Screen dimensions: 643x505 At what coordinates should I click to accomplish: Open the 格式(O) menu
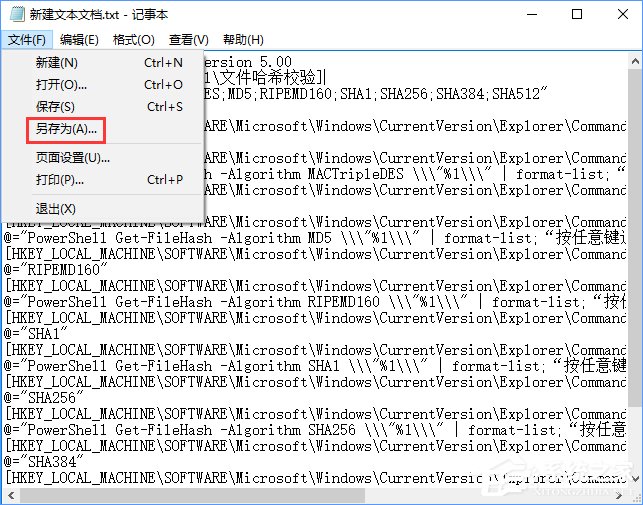click(134, 40)
